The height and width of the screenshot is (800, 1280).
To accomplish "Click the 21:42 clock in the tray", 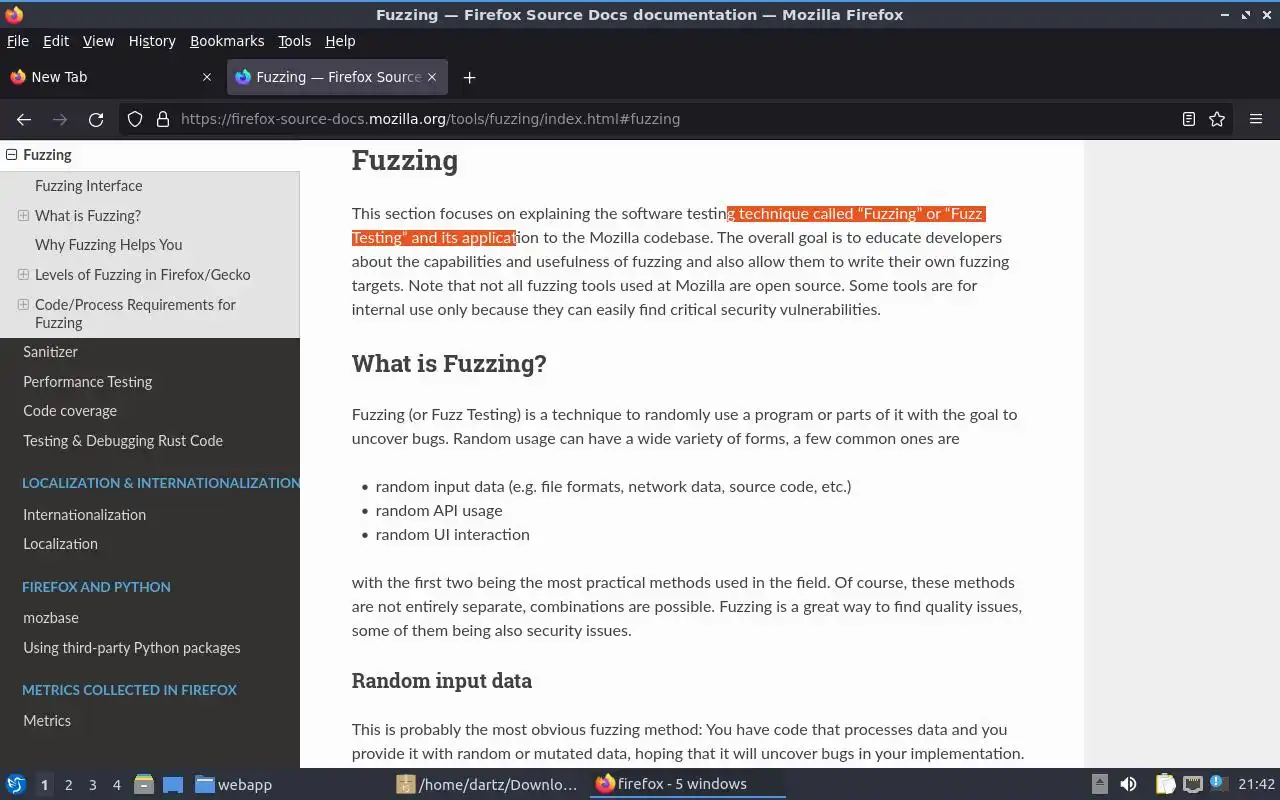I will (1256, 784).
